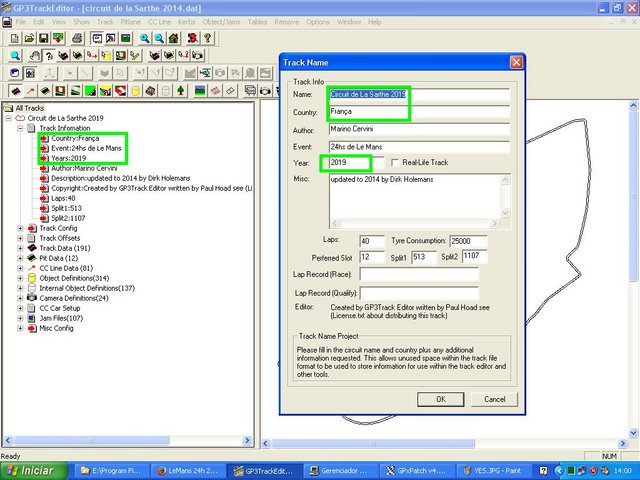The height and width of the screenshot is (480, 640).
Task: Click the Misc field vertical scrollbar
Action: (505, 197)
